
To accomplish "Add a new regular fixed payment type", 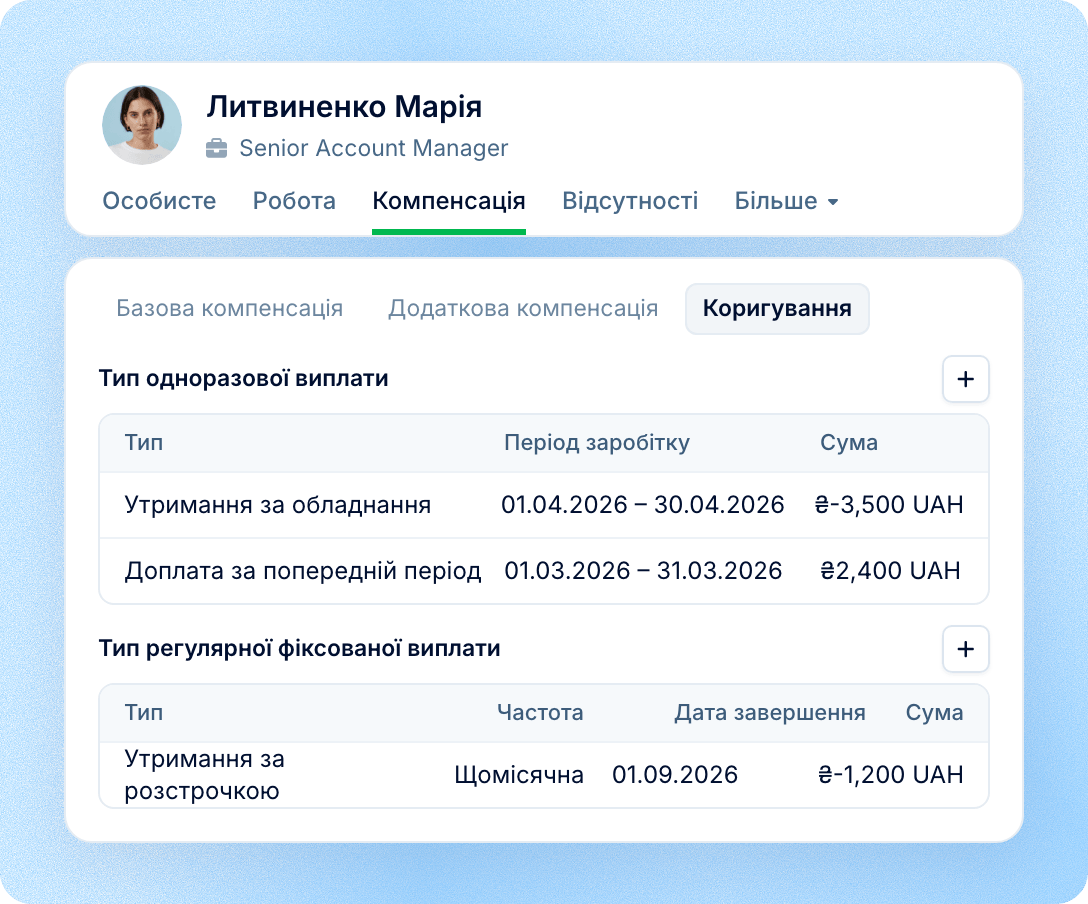I will (965, 649).
